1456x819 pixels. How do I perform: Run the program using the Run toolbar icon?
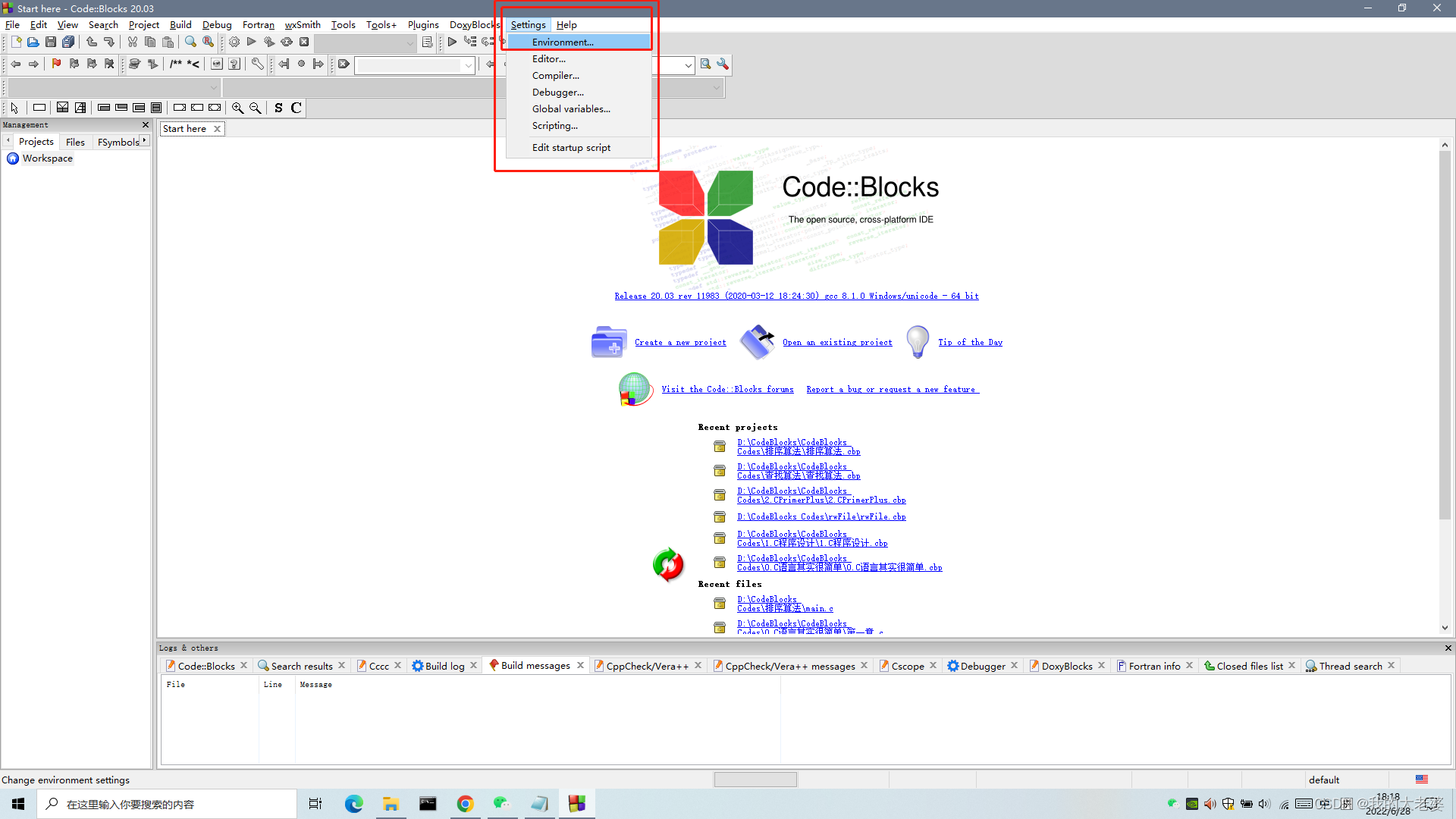click(x=252, y=42)
